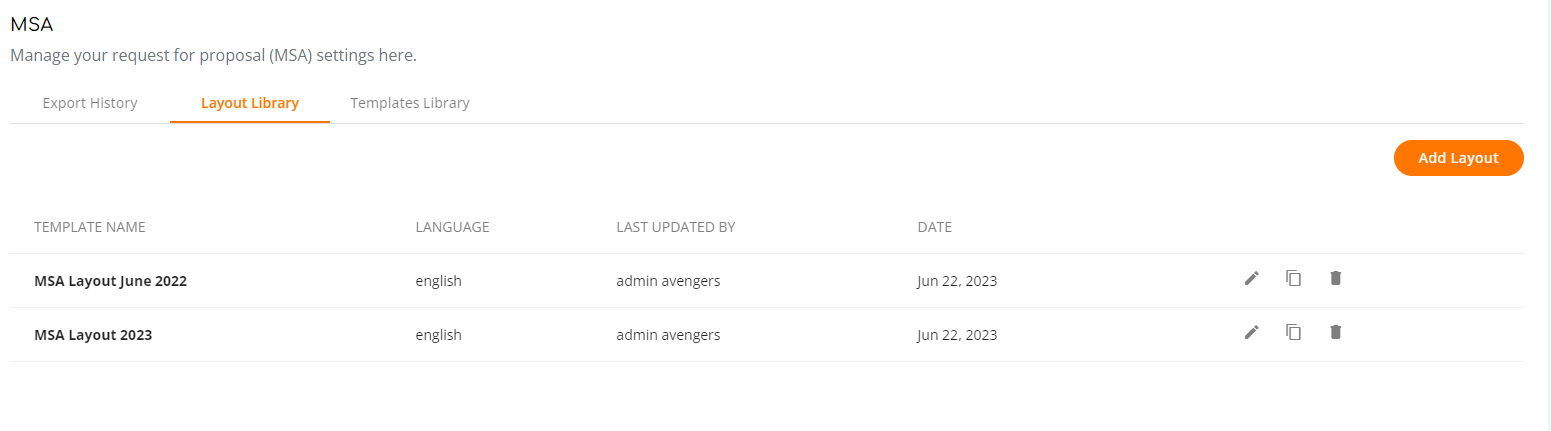Click the Add Layout button

click(x=1458, y=158)
